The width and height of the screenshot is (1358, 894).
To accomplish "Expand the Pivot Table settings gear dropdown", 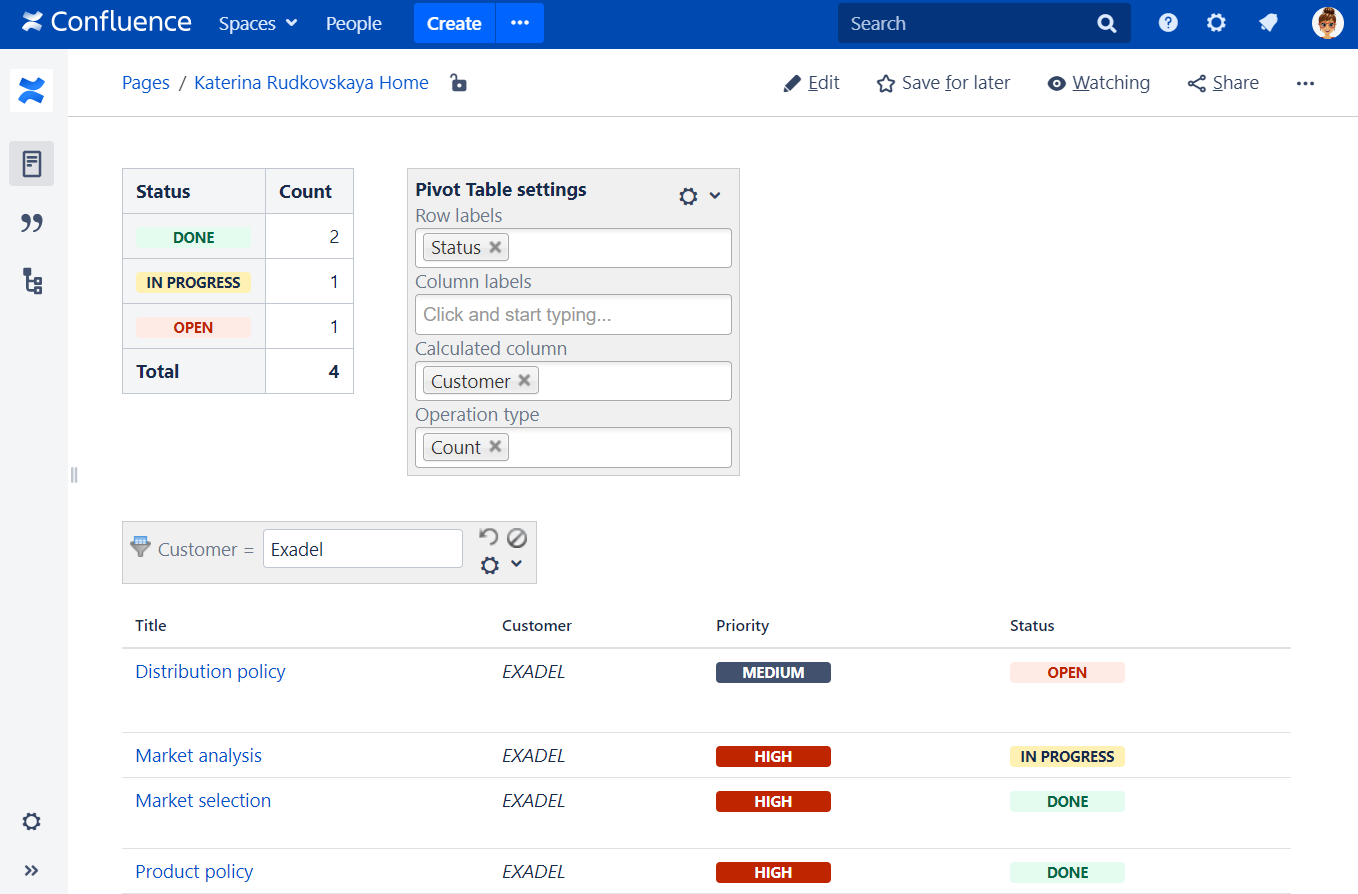I will 699,196.
